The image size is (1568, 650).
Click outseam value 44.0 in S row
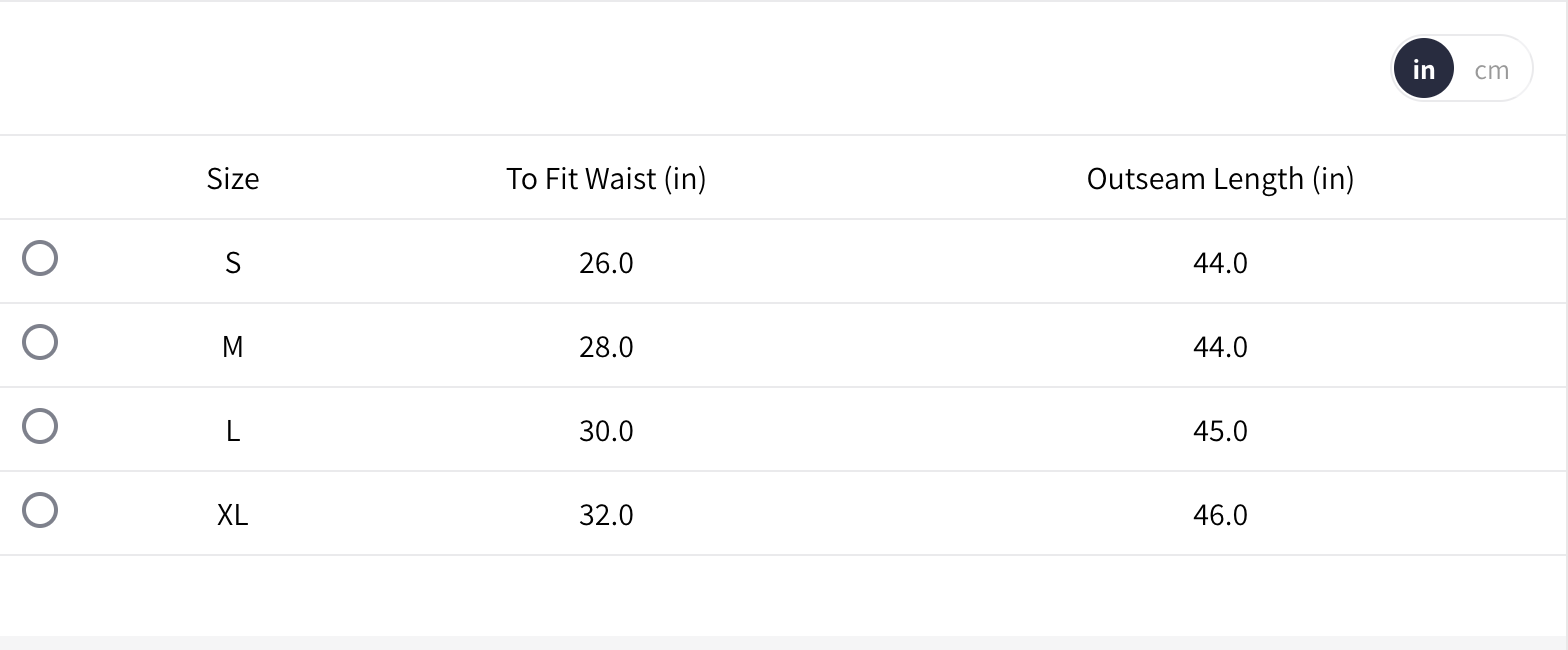[x=1220, y=263]
